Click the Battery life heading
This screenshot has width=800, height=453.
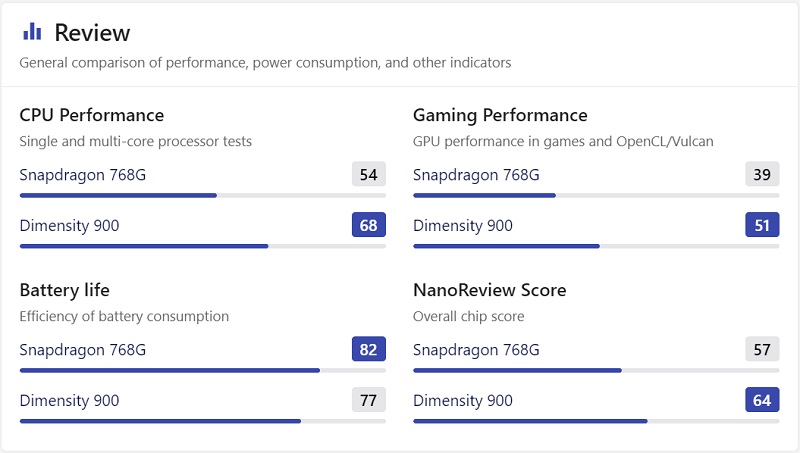coord(65,290)
